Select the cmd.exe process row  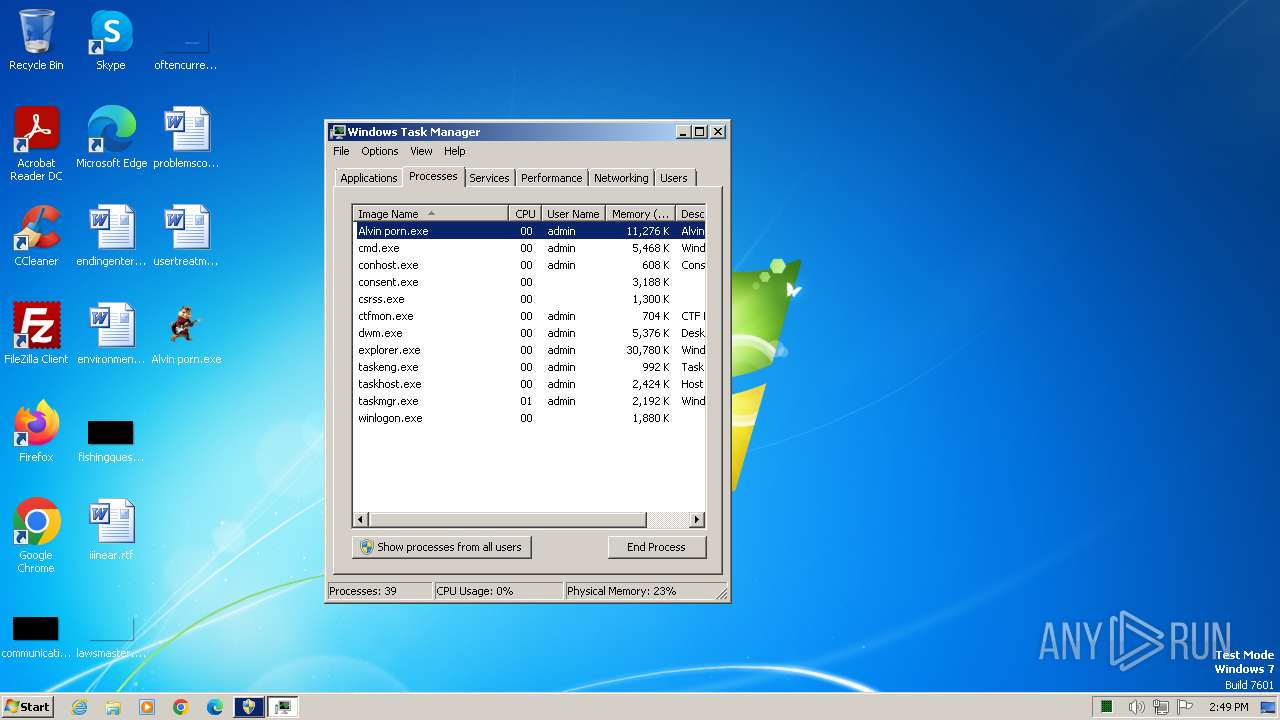(530, 248)
